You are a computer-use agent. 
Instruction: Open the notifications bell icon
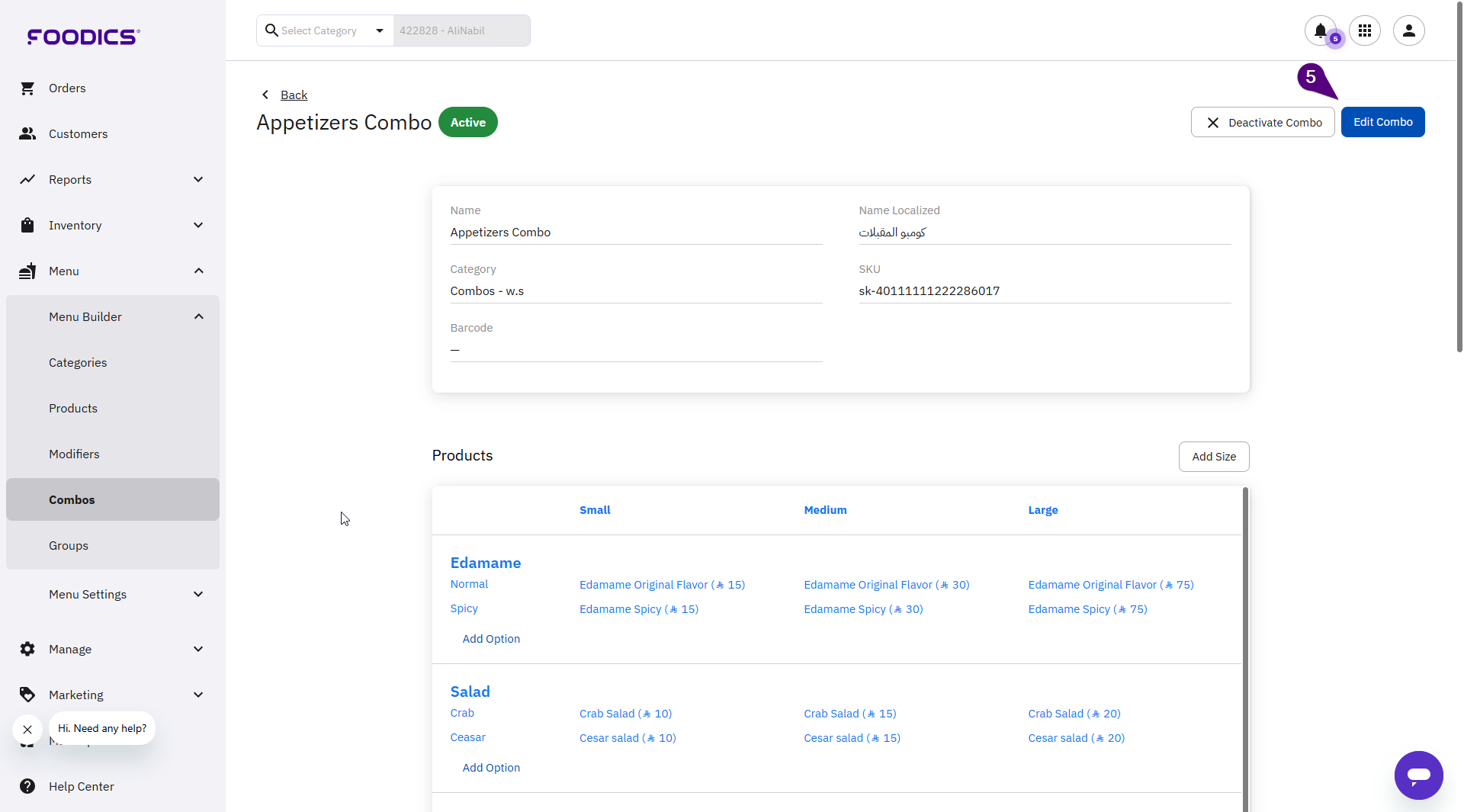coord(1320,30)
